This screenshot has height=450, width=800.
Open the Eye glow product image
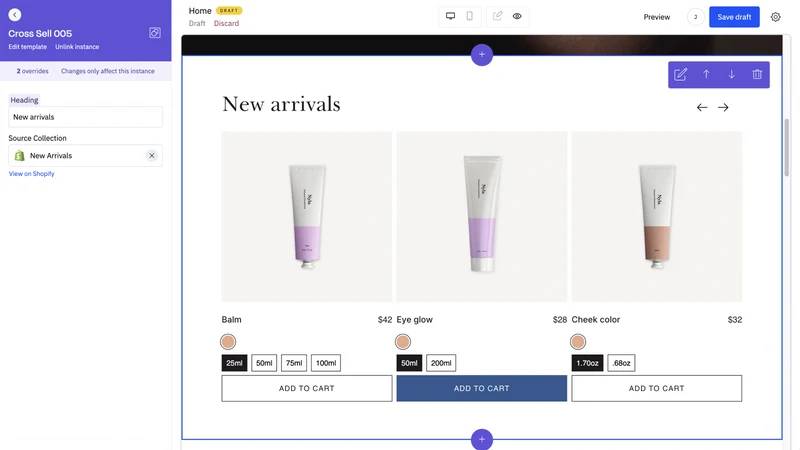[x=482, y=216]
